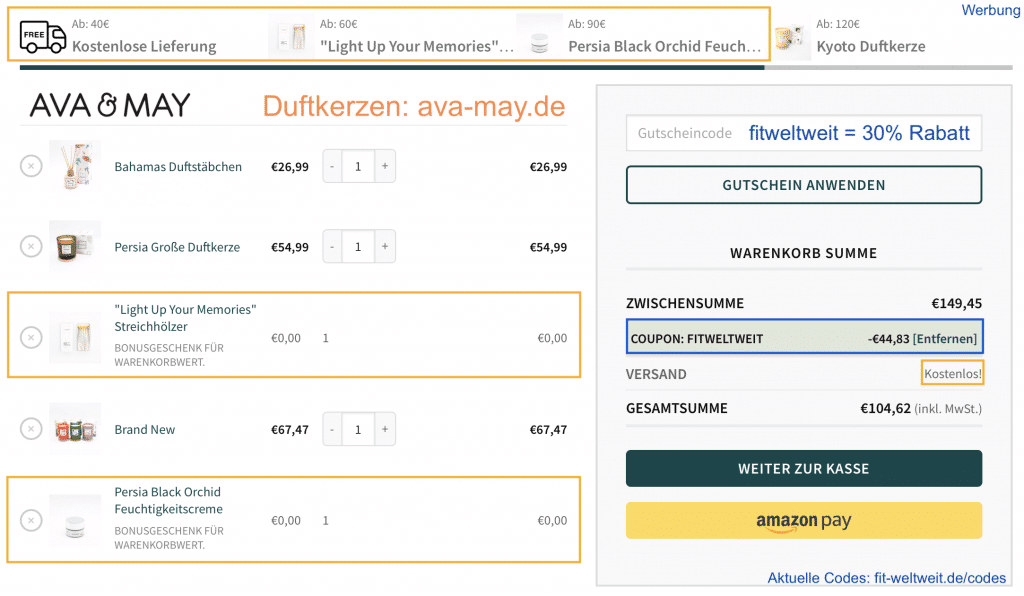Open Streichhölzer product thumbnail in cart row

75,337
